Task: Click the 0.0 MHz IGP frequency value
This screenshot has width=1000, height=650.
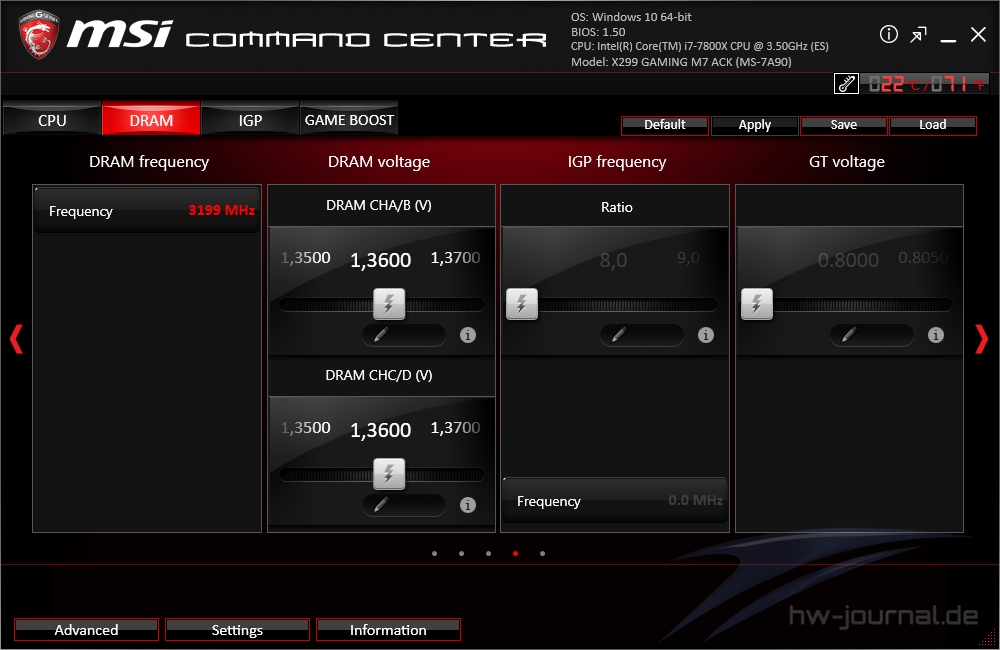Action: (x=695, y=500)
